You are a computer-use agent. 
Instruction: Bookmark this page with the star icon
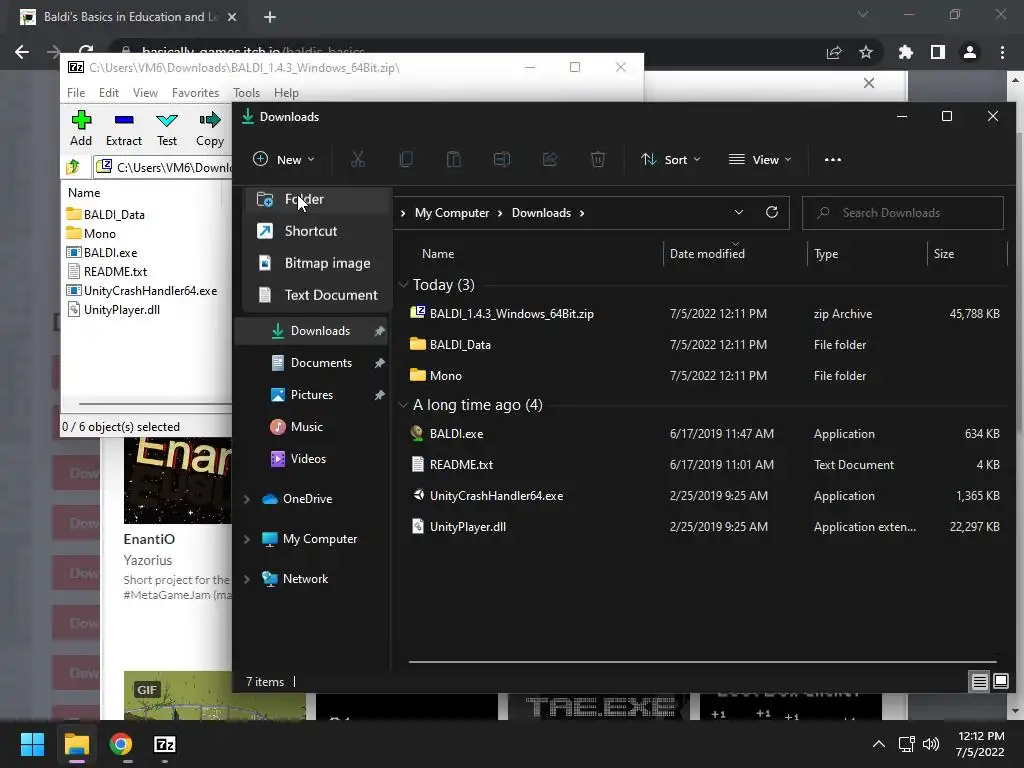point(866,52)
